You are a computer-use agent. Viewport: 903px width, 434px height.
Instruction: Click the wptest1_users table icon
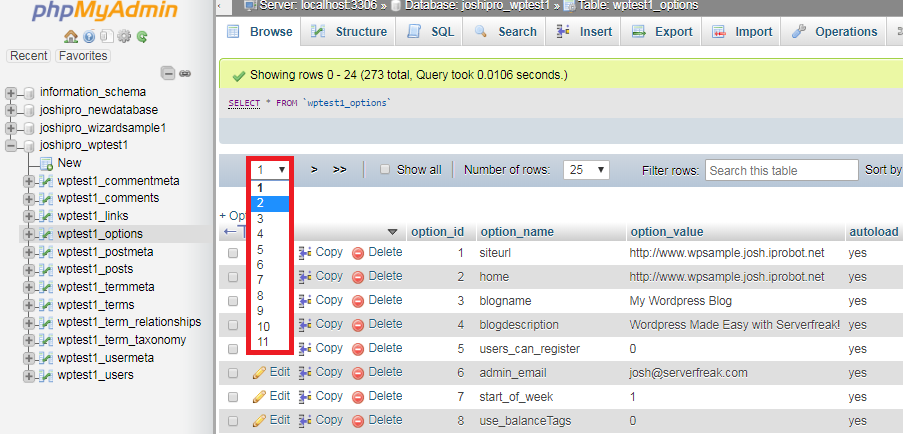coord(46,375)
